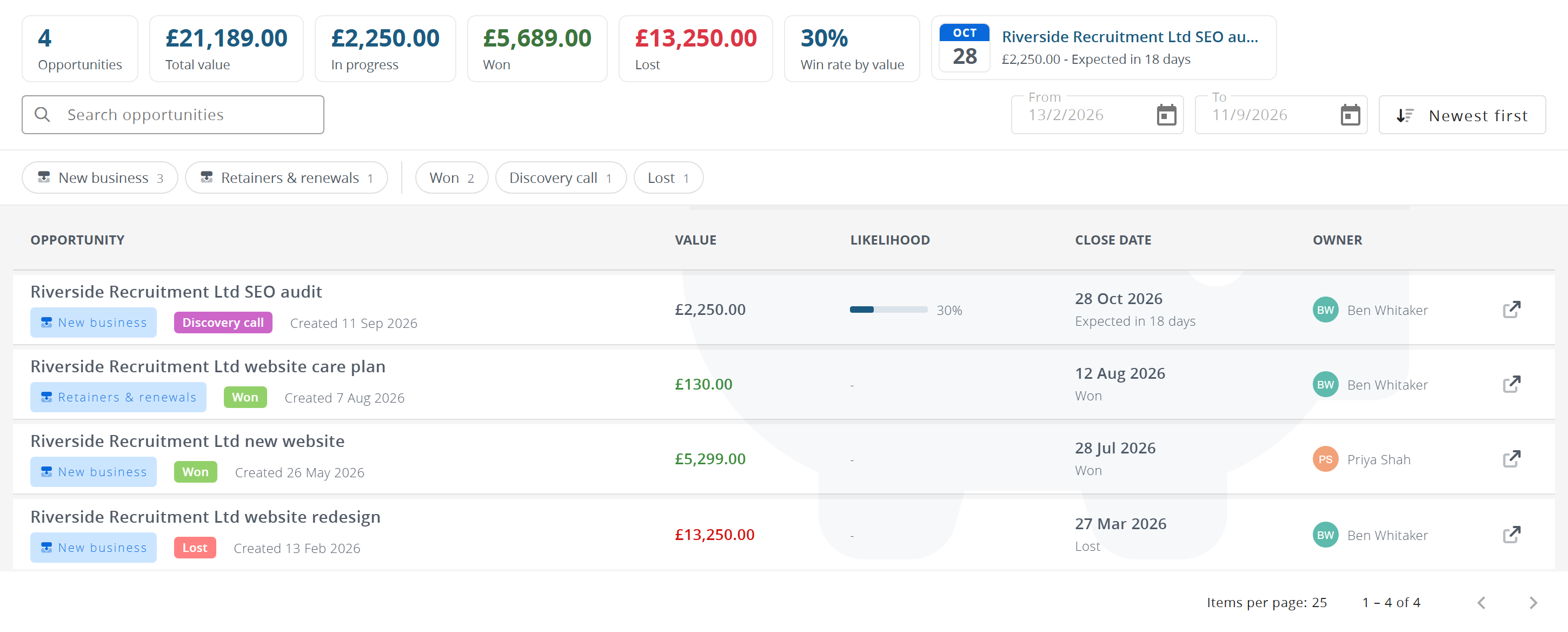The image size is (1568, 632).
Task: Click the Discovery call tag on SEO audit
Action: (223, 322)
